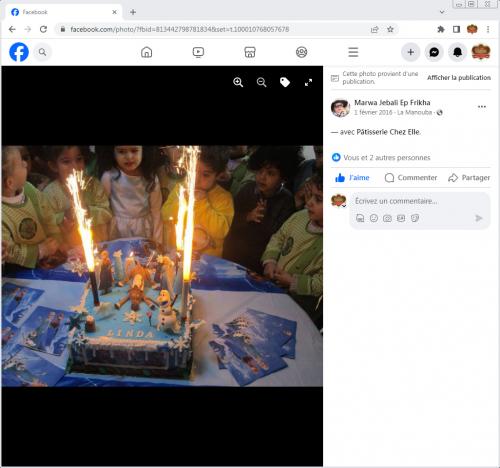
Task: Zoom out of the photo
Action: (x=262, y=82)
